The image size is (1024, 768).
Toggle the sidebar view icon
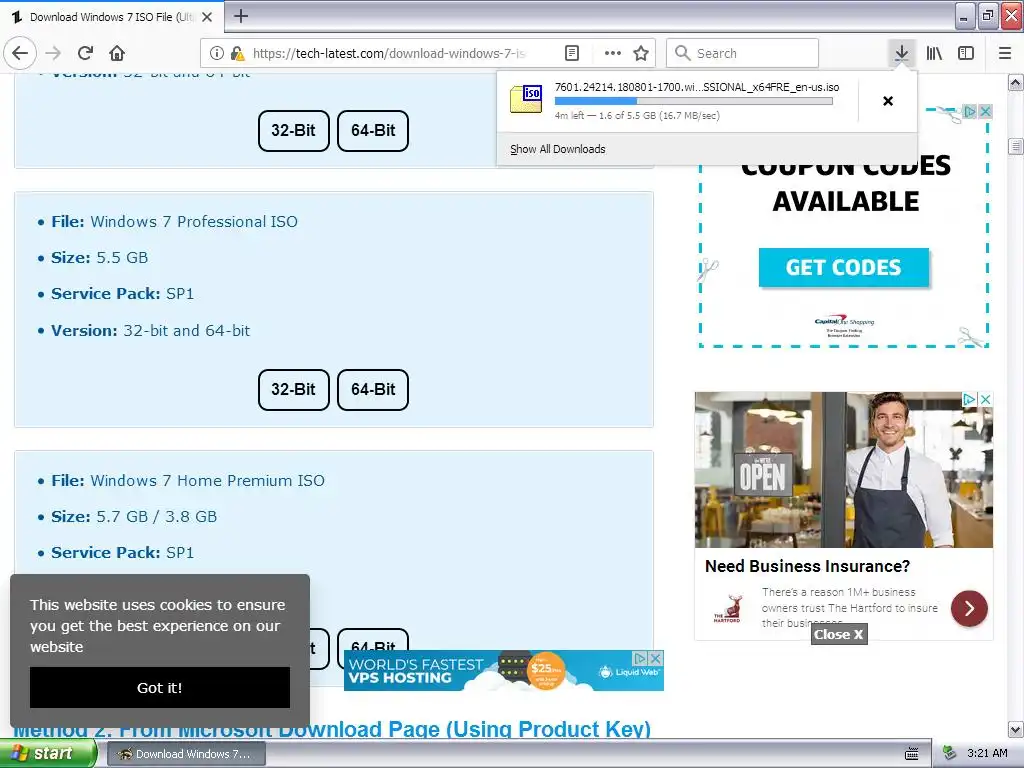(966, 53)
